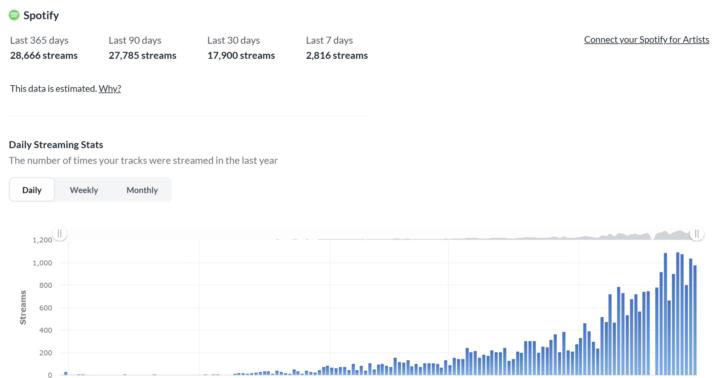Click the 'This data is estimated.' text
The width and height of the screenshot is (720, 378).
pyautogui.click(x=53, y=89)
